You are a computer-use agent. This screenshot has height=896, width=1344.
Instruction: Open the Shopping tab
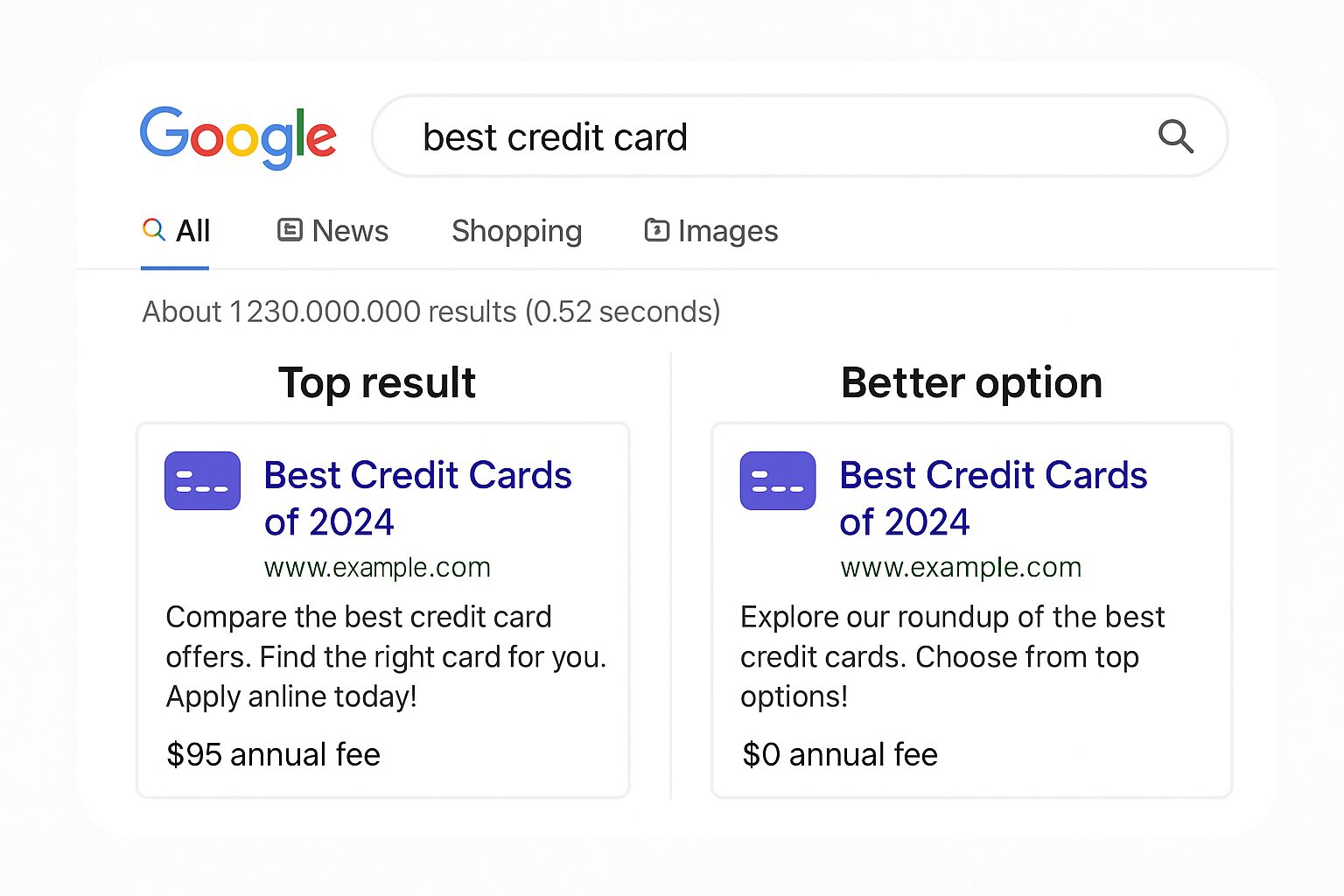point(516,231)
